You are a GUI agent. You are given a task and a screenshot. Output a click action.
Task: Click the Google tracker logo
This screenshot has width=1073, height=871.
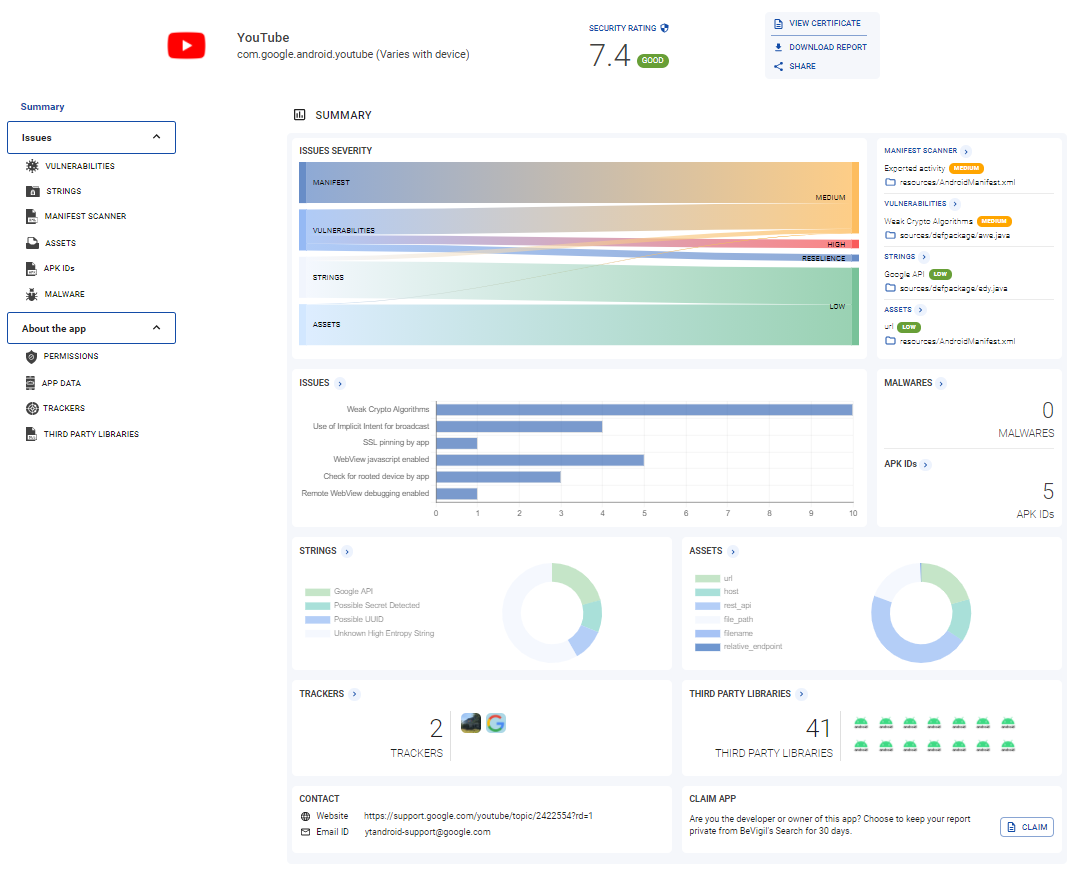495,723
